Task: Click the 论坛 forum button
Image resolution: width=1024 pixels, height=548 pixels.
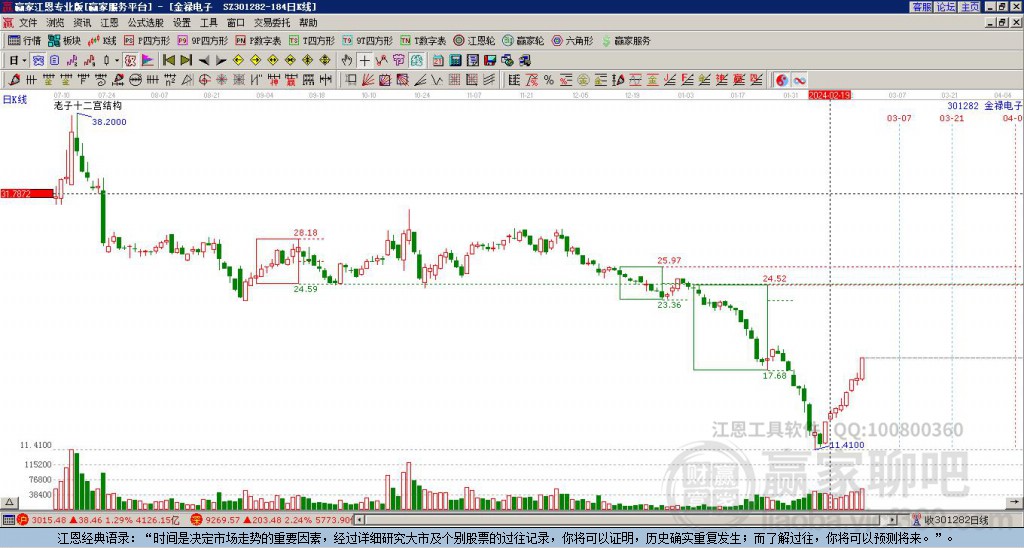Action: click(x=946, y=7)
